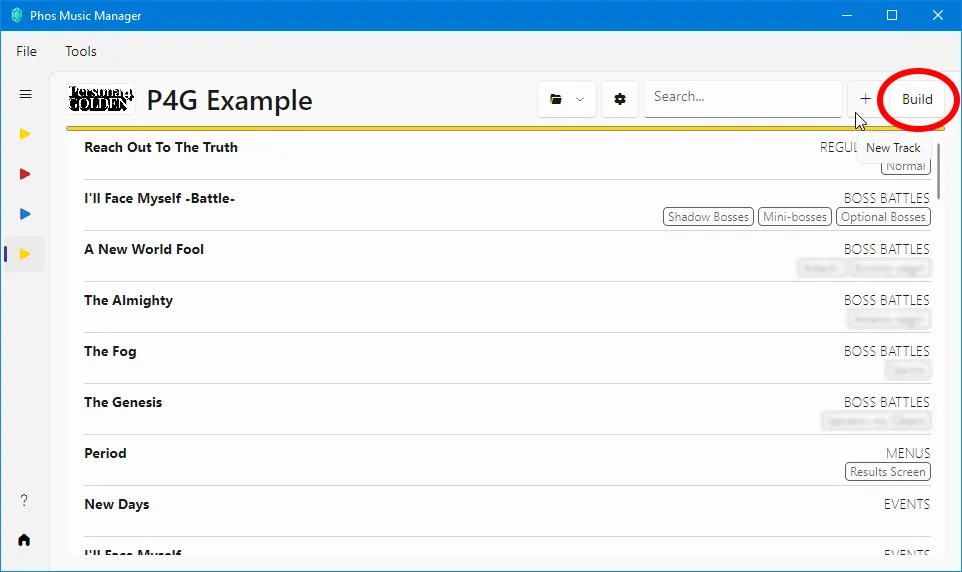Click the Results Screen tag
Screen dimensions: 962x572
pyautogui.click(x=888, y=471)
